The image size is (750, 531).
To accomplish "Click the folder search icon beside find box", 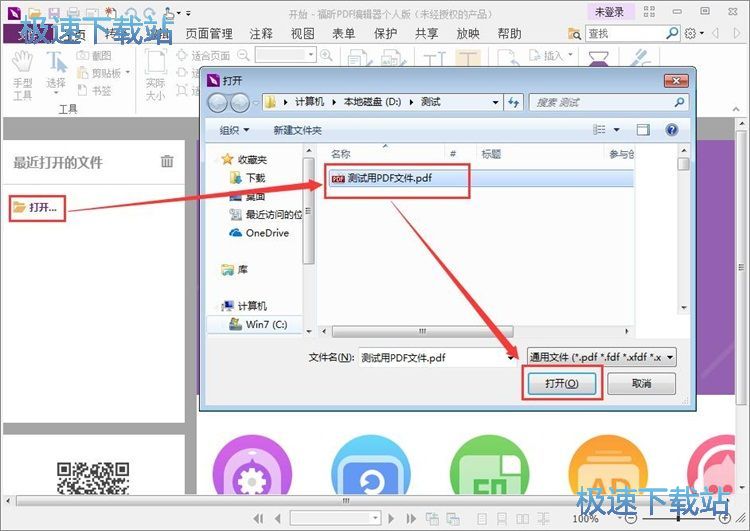I will (574, 33).
